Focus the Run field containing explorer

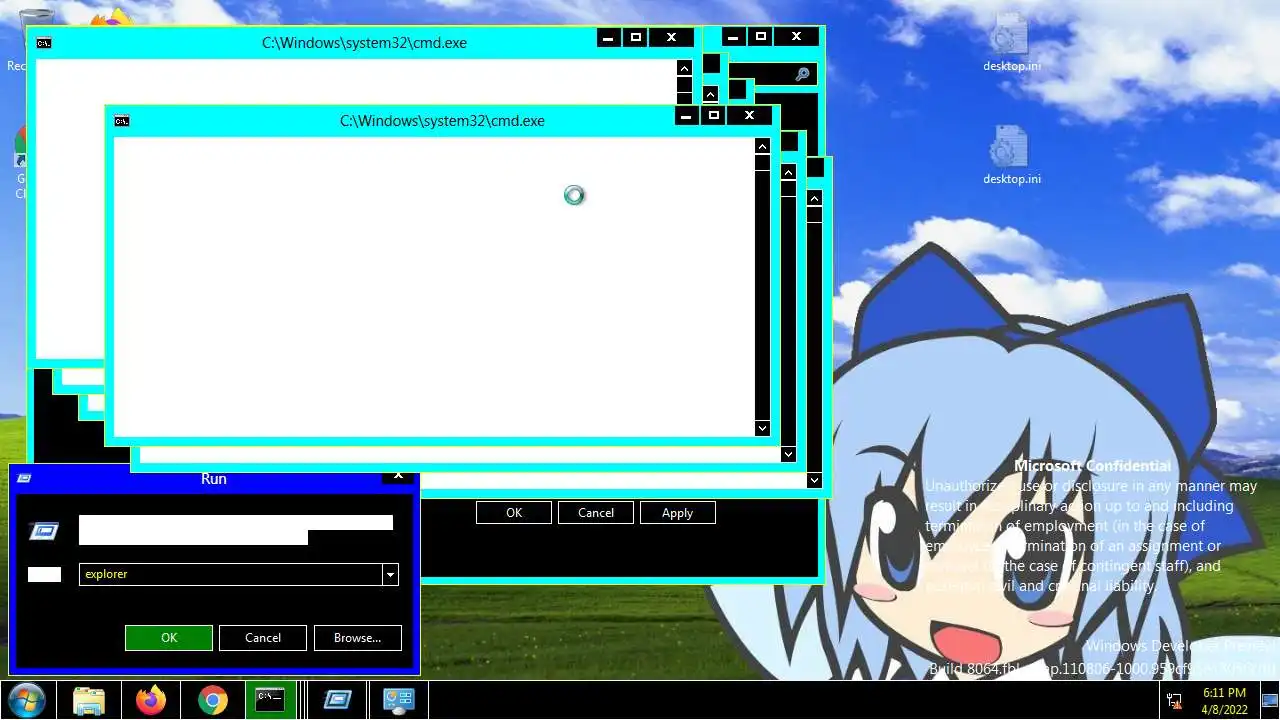tap(231, 575)
